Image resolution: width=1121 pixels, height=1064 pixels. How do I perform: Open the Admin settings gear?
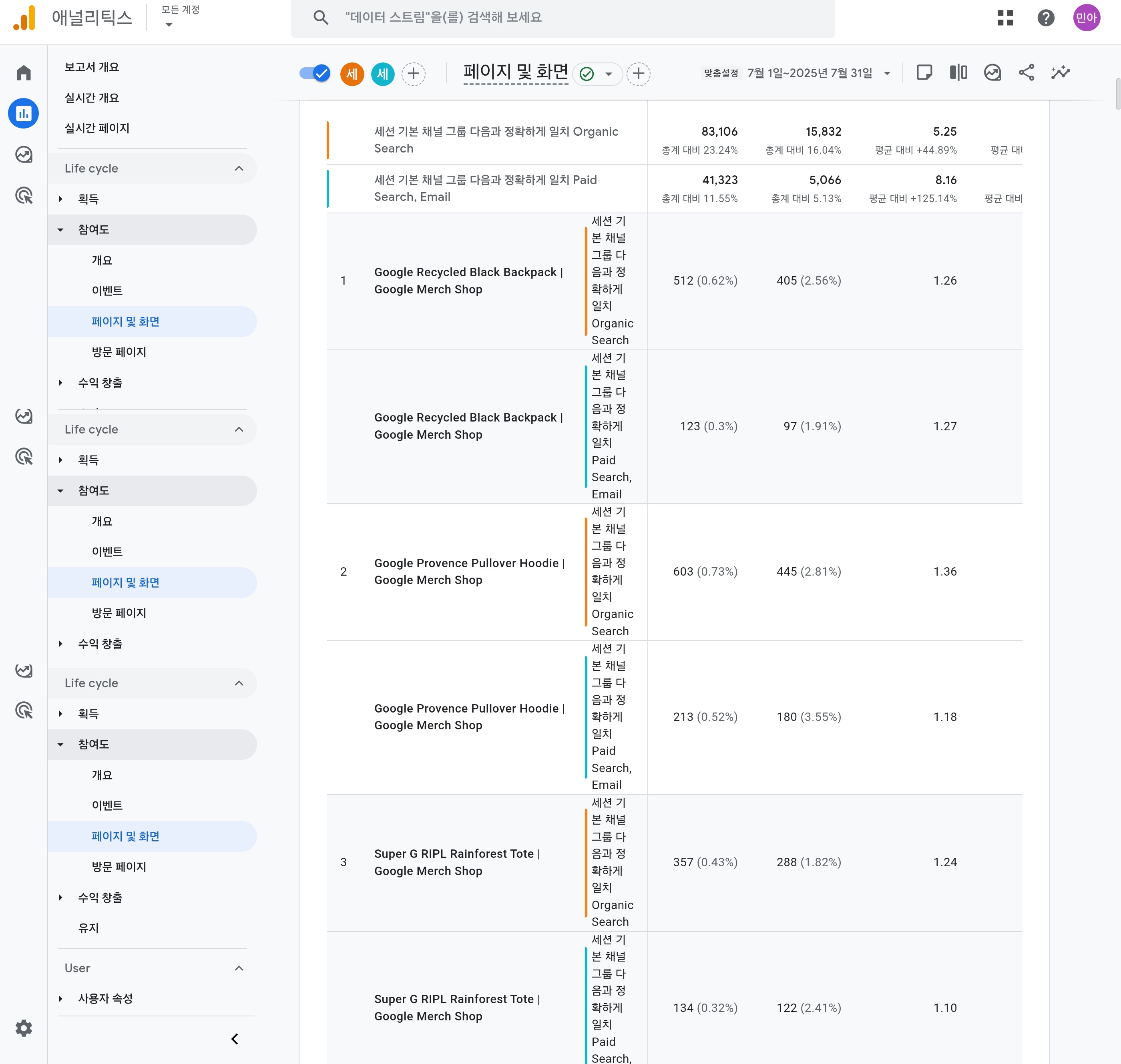[24, 1028]
